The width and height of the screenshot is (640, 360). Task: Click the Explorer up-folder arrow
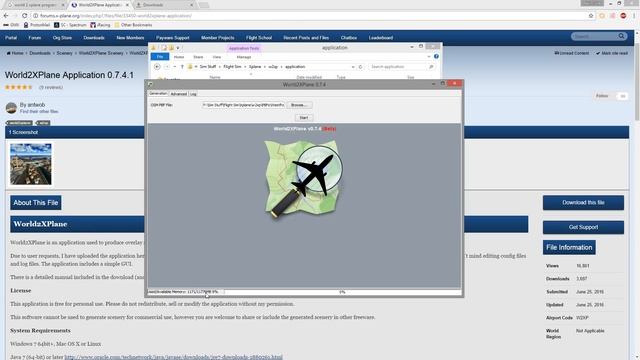[x=182, y=67]
